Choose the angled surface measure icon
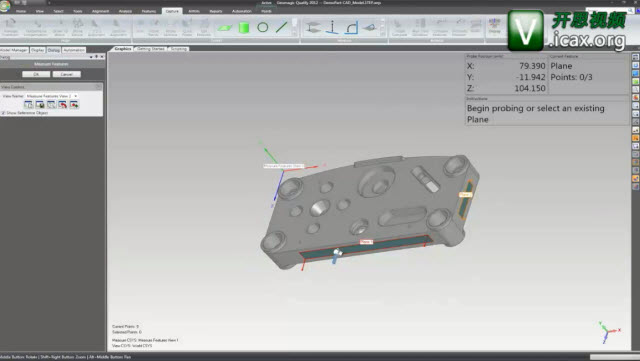Viewport: 640px width, 361px height. 371,28
